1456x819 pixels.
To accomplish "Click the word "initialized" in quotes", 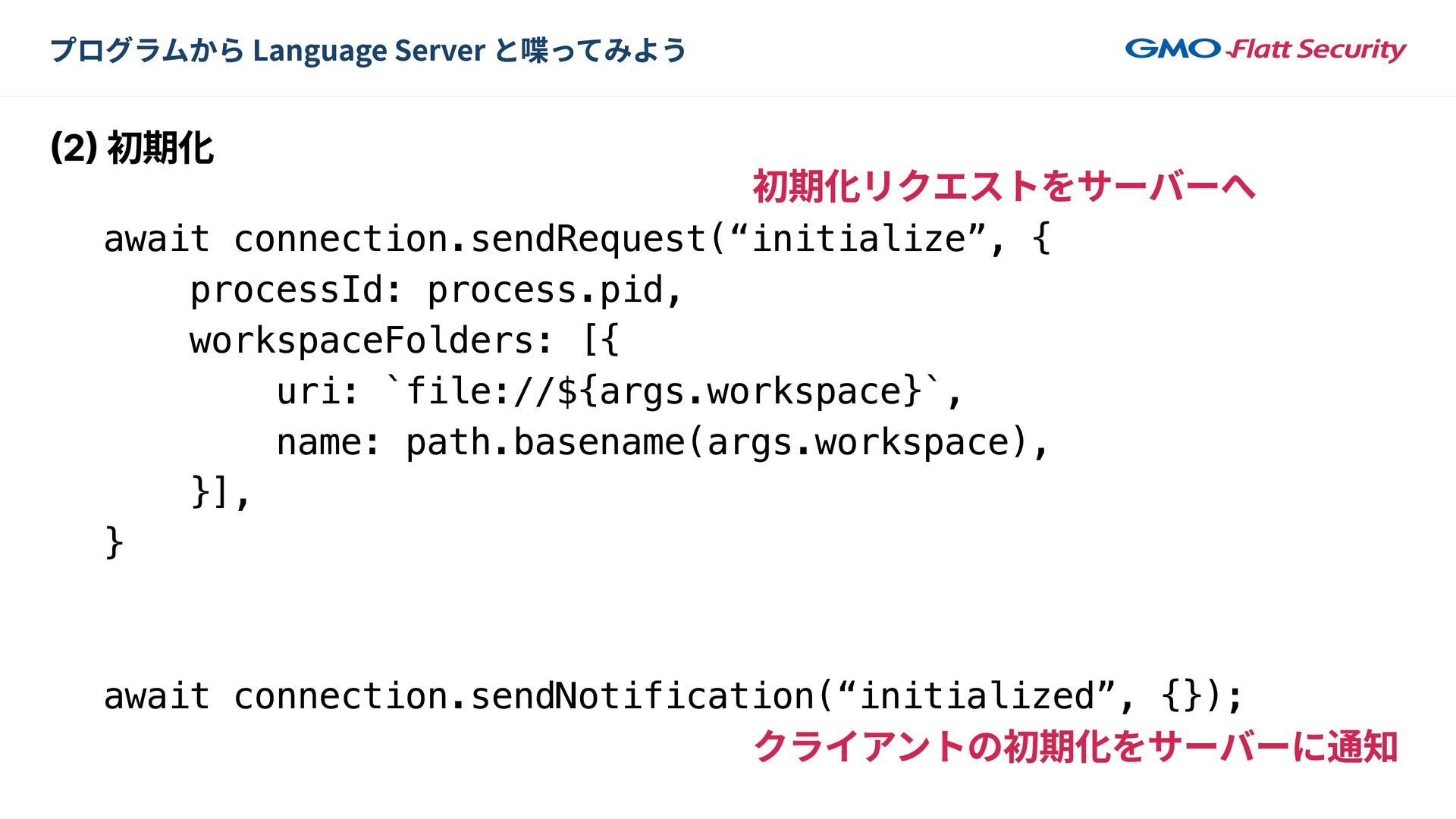I will tap(976, 696).
